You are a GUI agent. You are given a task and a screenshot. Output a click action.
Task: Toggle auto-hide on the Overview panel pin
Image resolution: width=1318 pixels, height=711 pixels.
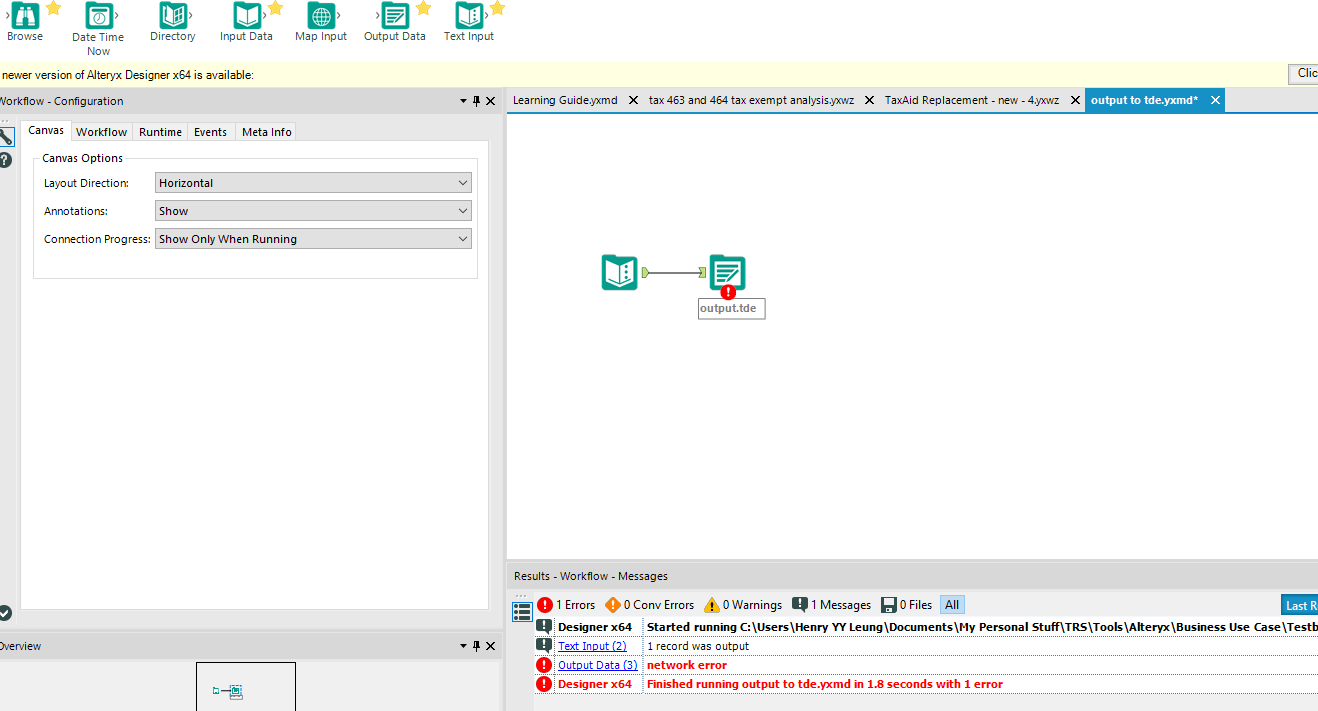tap(476, 645)
